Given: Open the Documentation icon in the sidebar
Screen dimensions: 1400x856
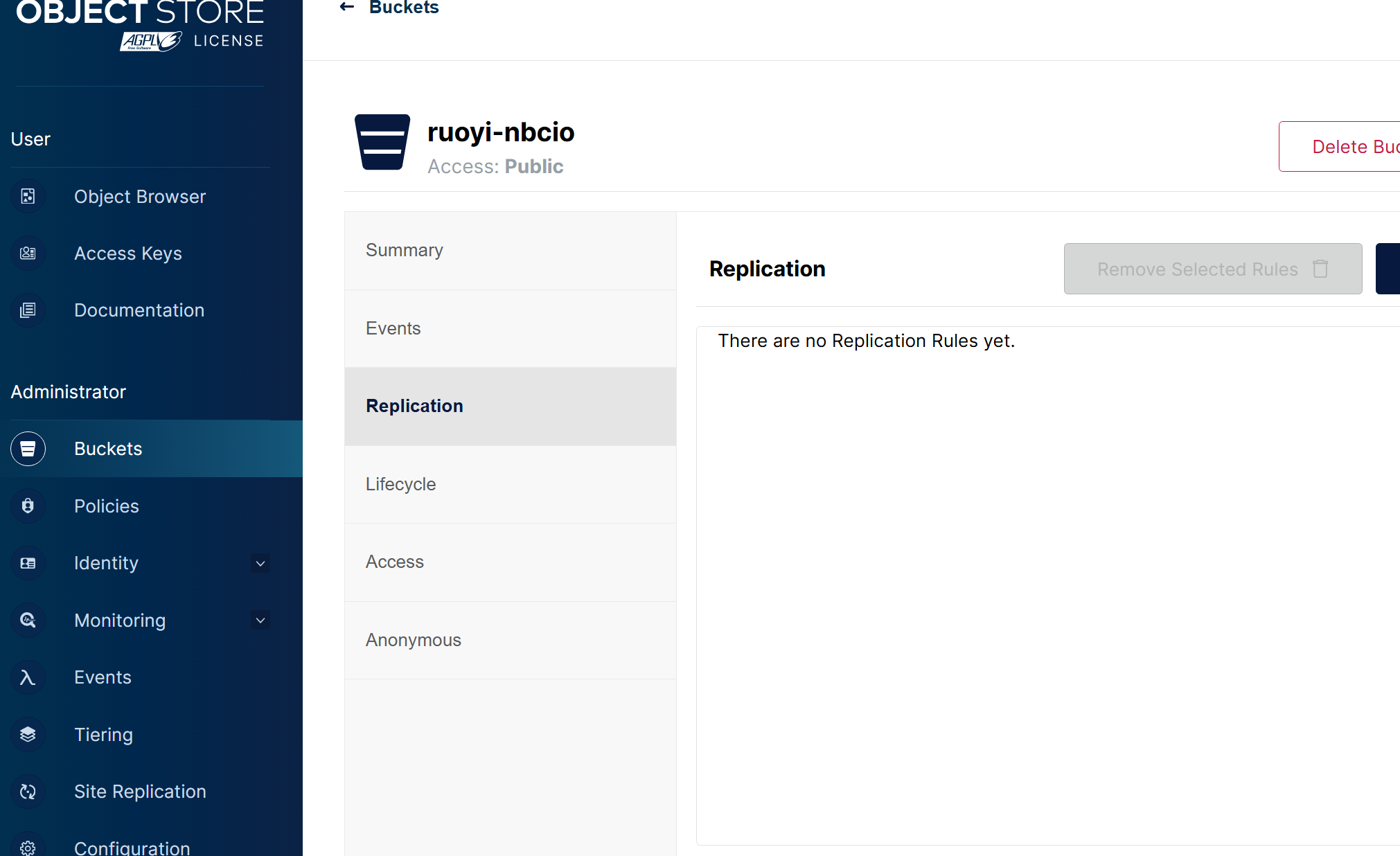Looking at the screenshot, I should coord(28,310).
